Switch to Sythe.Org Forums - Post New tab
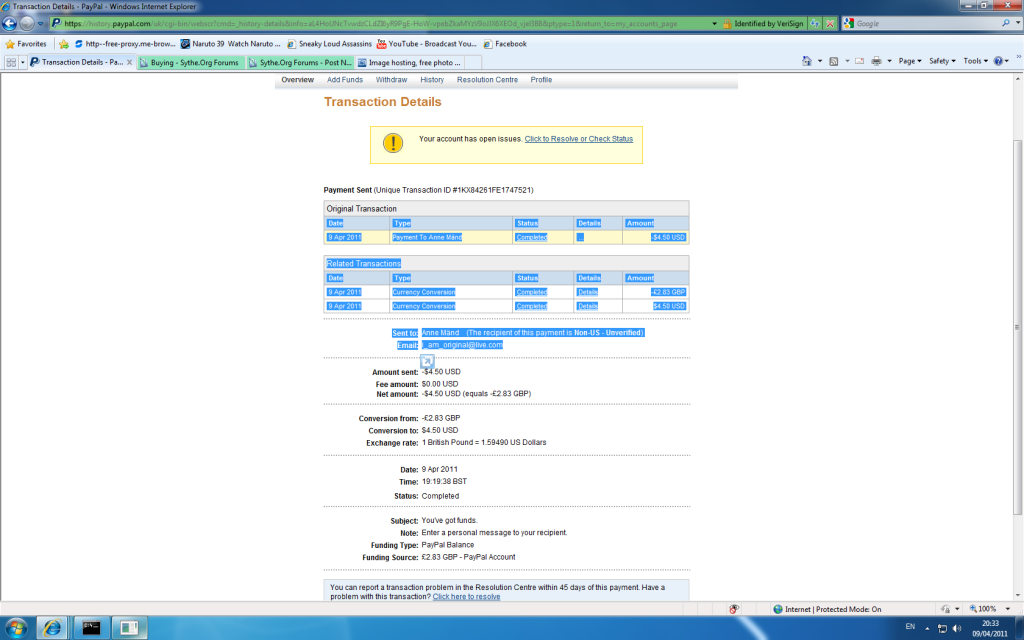This screenshot has height=640, width=1024. (x=300, y=63)
